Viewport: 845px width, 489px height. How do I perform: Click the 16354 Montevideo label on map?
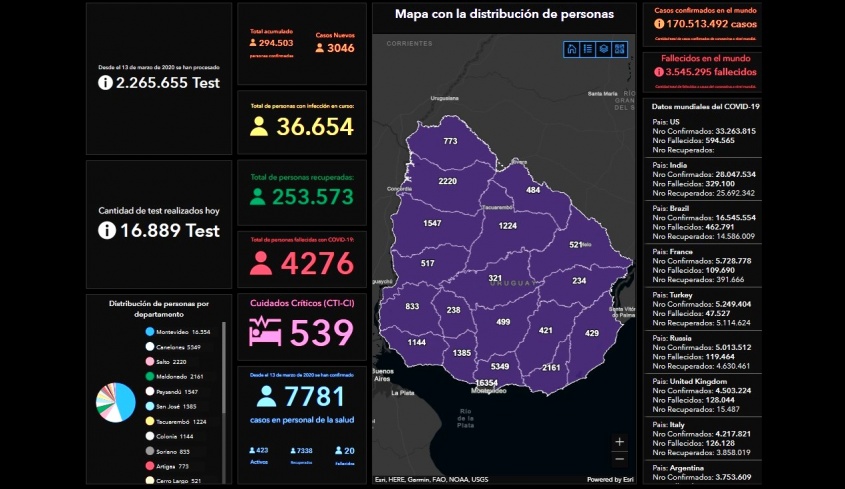pyautogui.click(x=487, y=383)
